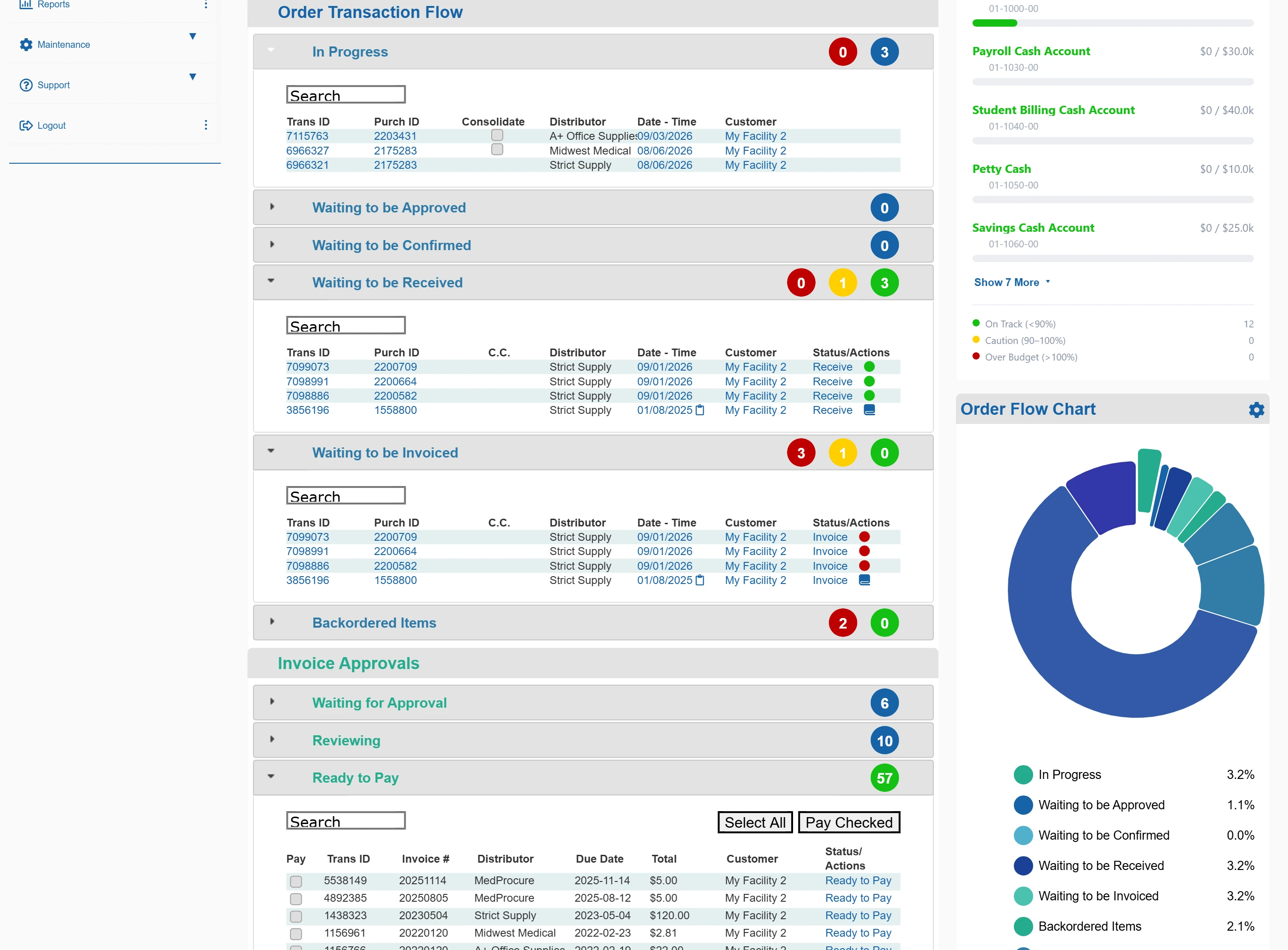The width and height of the screenshot is (1288, 950).
Task: Open the Reports menu item
Action: click(x=53, y=5)
